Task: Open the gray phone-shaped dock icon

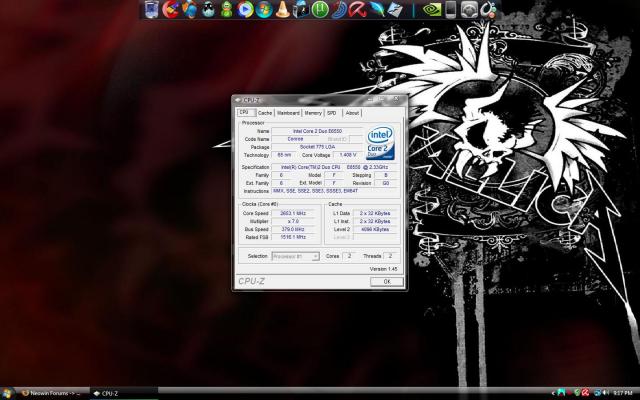Action: [451, 9]
